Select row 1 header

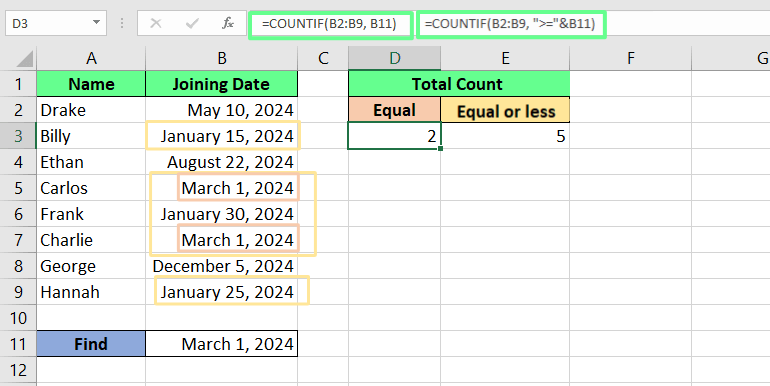coord(18,84)
